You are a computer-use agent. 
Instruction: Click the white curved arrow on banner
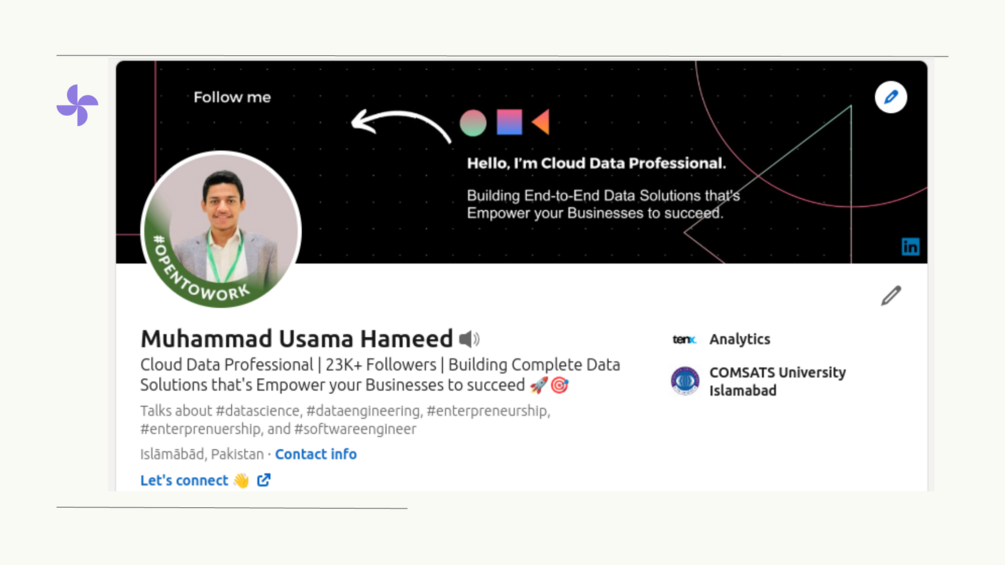[400, 122]
